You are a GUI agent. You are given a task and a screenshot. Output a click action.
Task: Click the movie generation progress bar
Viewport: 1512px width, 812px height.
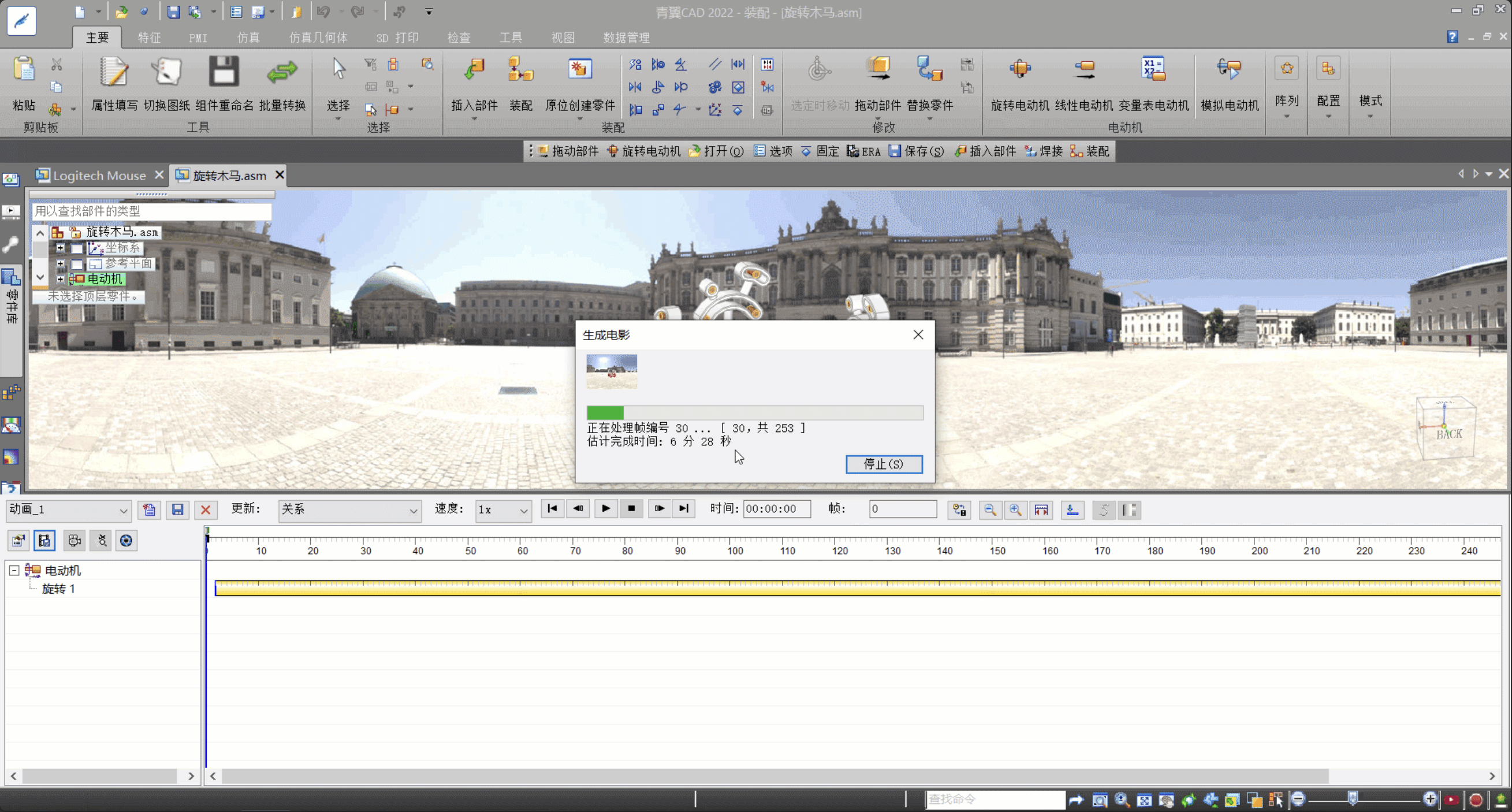[754, 412]
